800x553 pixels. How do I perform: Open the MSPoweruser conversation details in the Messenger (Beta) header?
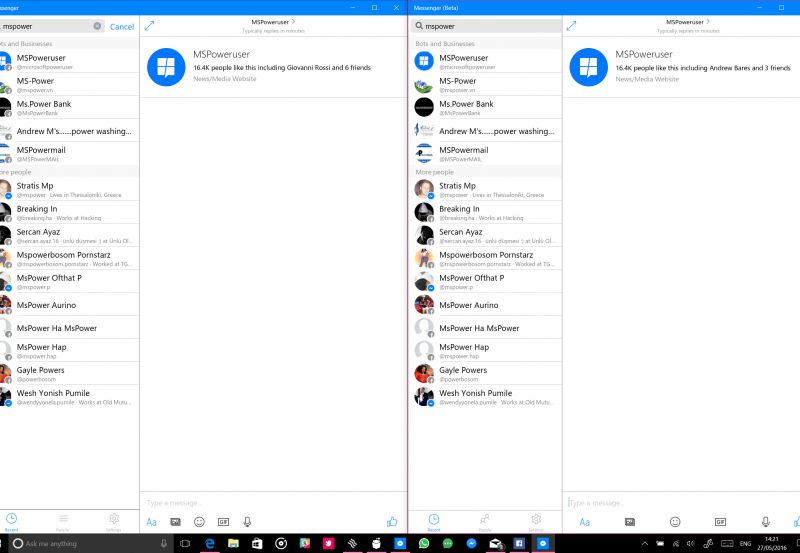tap(688, 22)
